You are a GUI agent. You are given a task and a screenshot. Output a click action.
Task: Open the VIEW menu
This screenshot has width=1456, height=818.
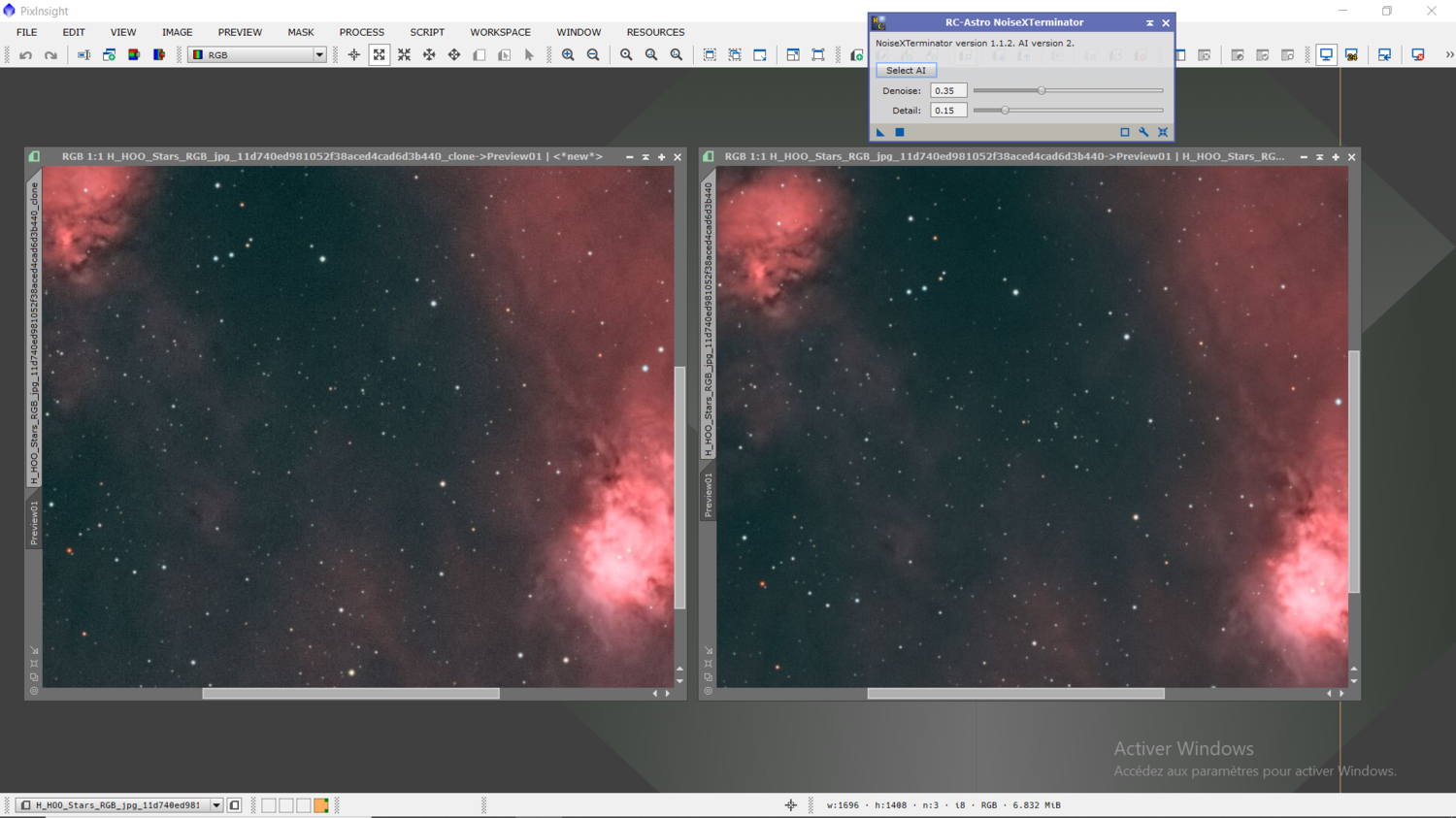click(x=123, y=32)
